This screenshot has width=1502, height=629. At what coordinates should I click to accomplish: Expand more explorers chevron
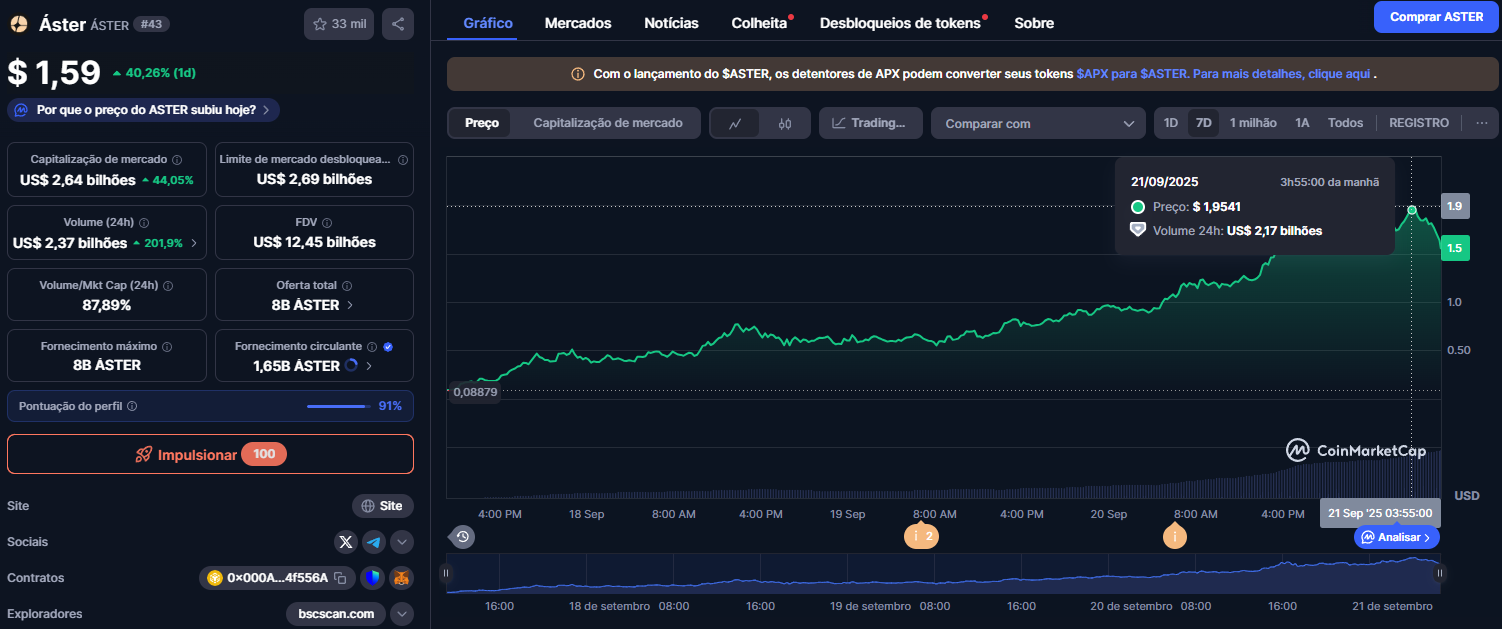(402, 614)
